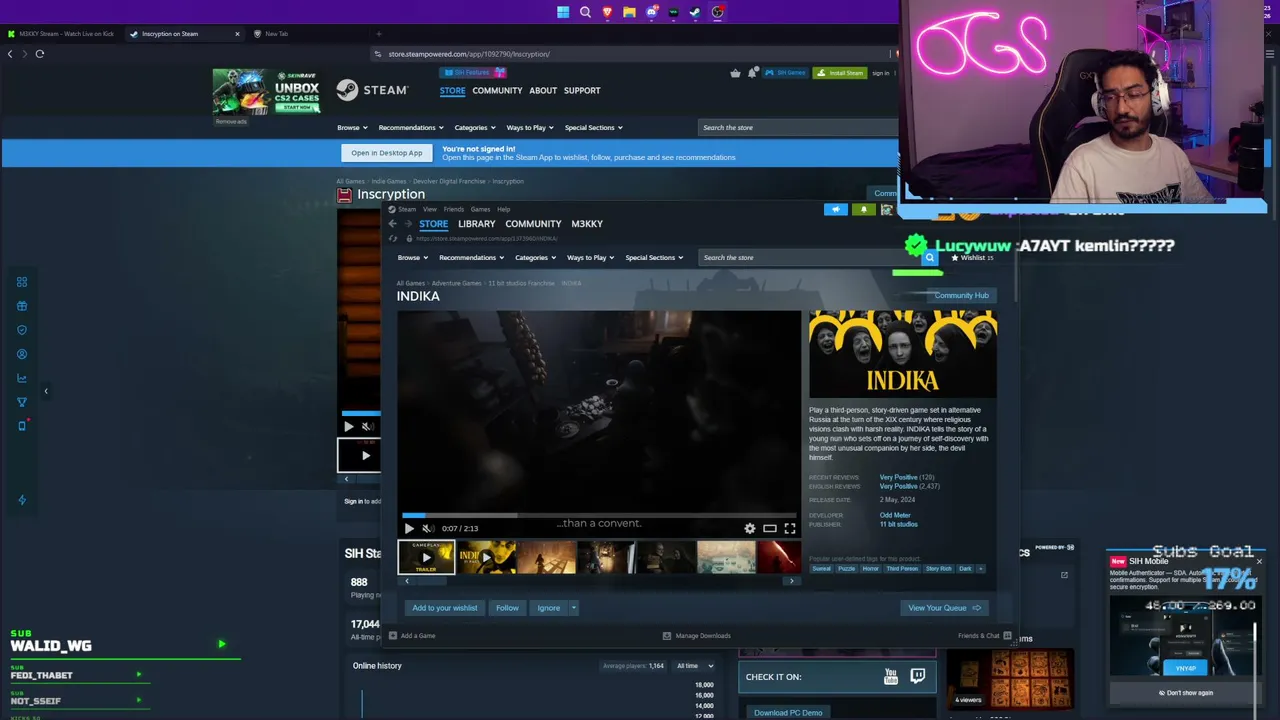Viewport: 1280px width, 720px height.
Task: Reload the browser page
Action: tap(40, 54)
